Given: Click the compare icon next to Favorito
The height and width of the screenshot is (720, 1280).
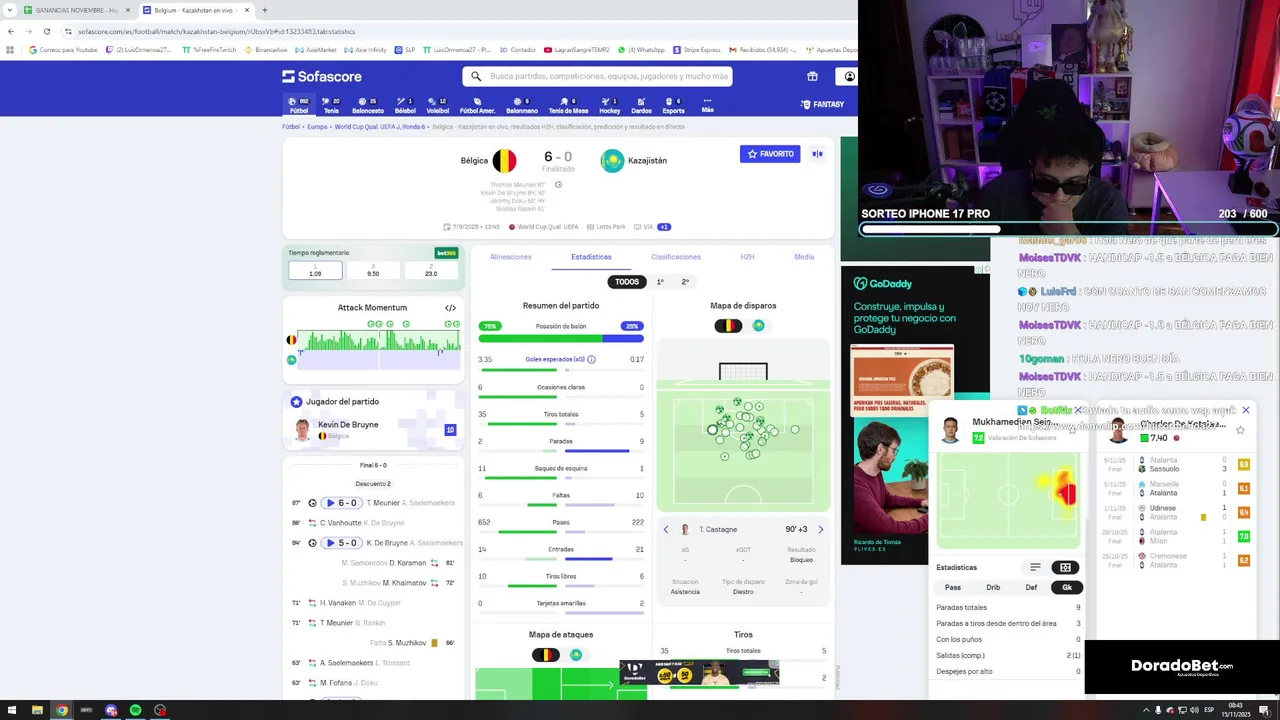Looking at the screenshot, I should [817, 154].
